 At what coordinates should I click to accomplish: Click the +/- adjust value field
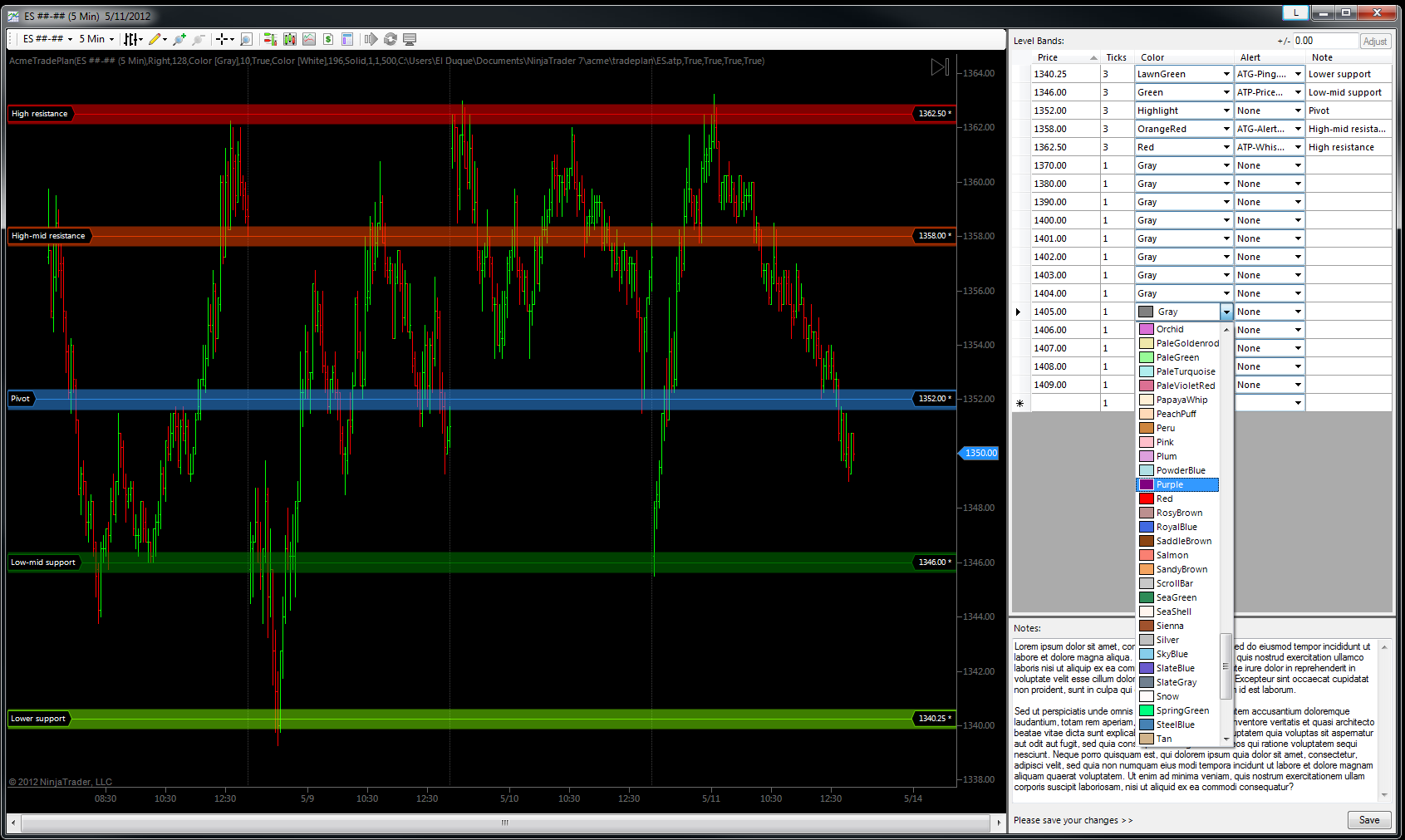[x=1324, y=41]
